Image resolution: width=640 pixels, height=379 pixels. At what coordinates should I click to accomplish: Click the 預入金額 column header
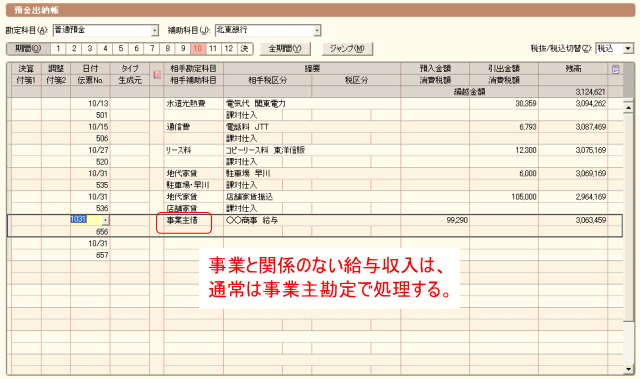(x=435, y=69)
